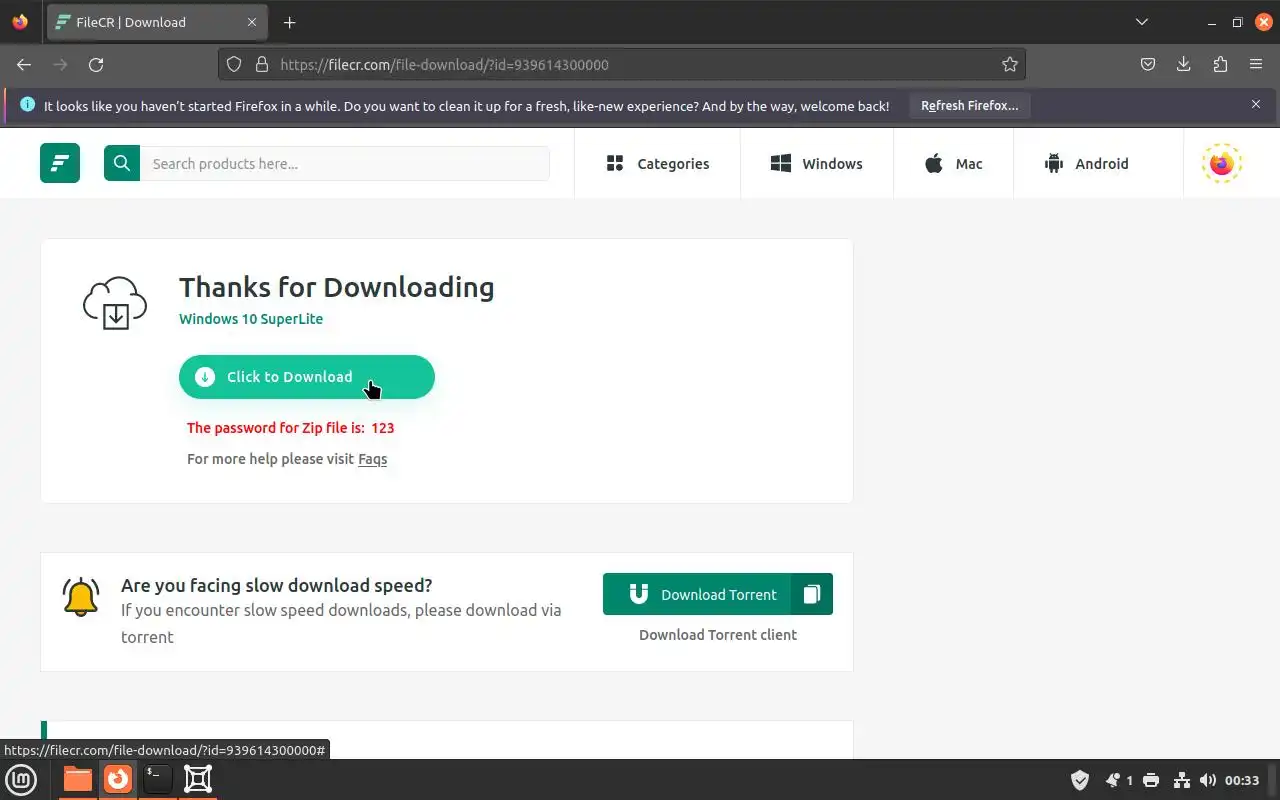Viewport: 1280px width, 800px height.
Task: Expand the list all tabs dropdown
Action: point(1142,22)
